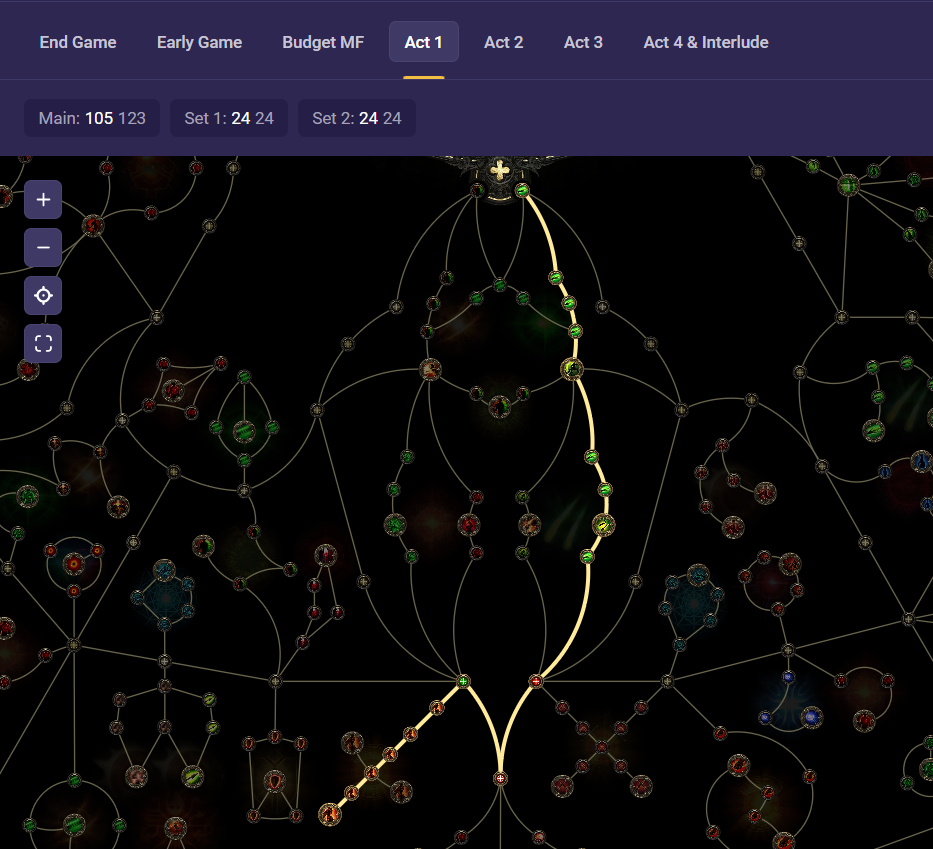
Task: Click the highlighted green node beside start emblem
Action: click(x=522, y=190)
